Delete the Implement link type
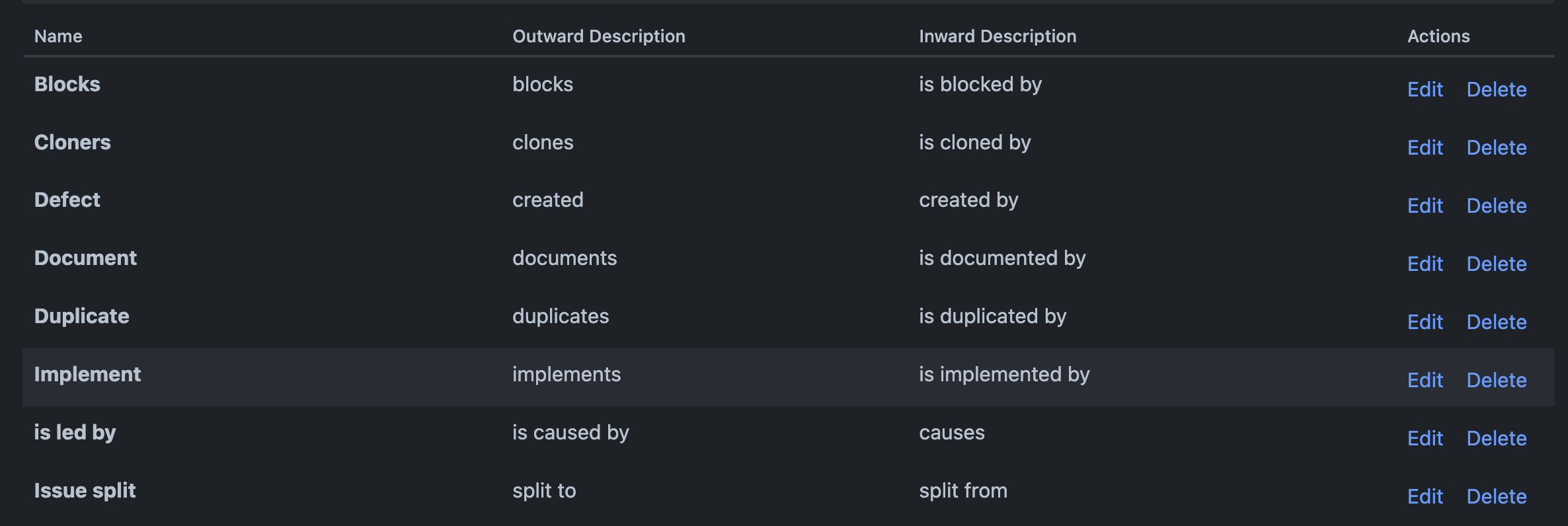The height and width of the screenshot is (526, 1568). pos(1497,380)
